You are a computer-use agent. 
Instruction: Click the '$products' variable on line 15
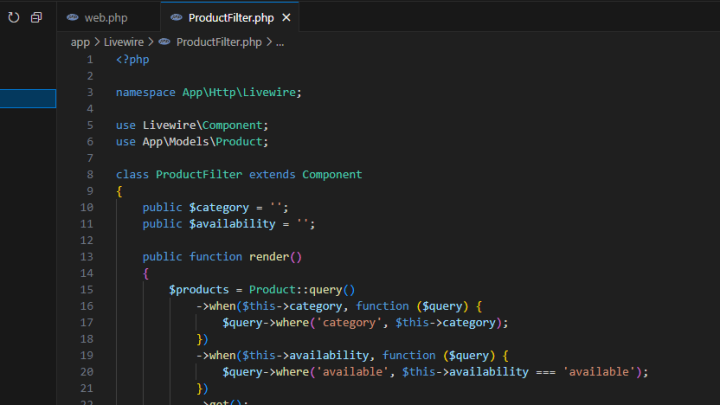[x=199, y=290]
